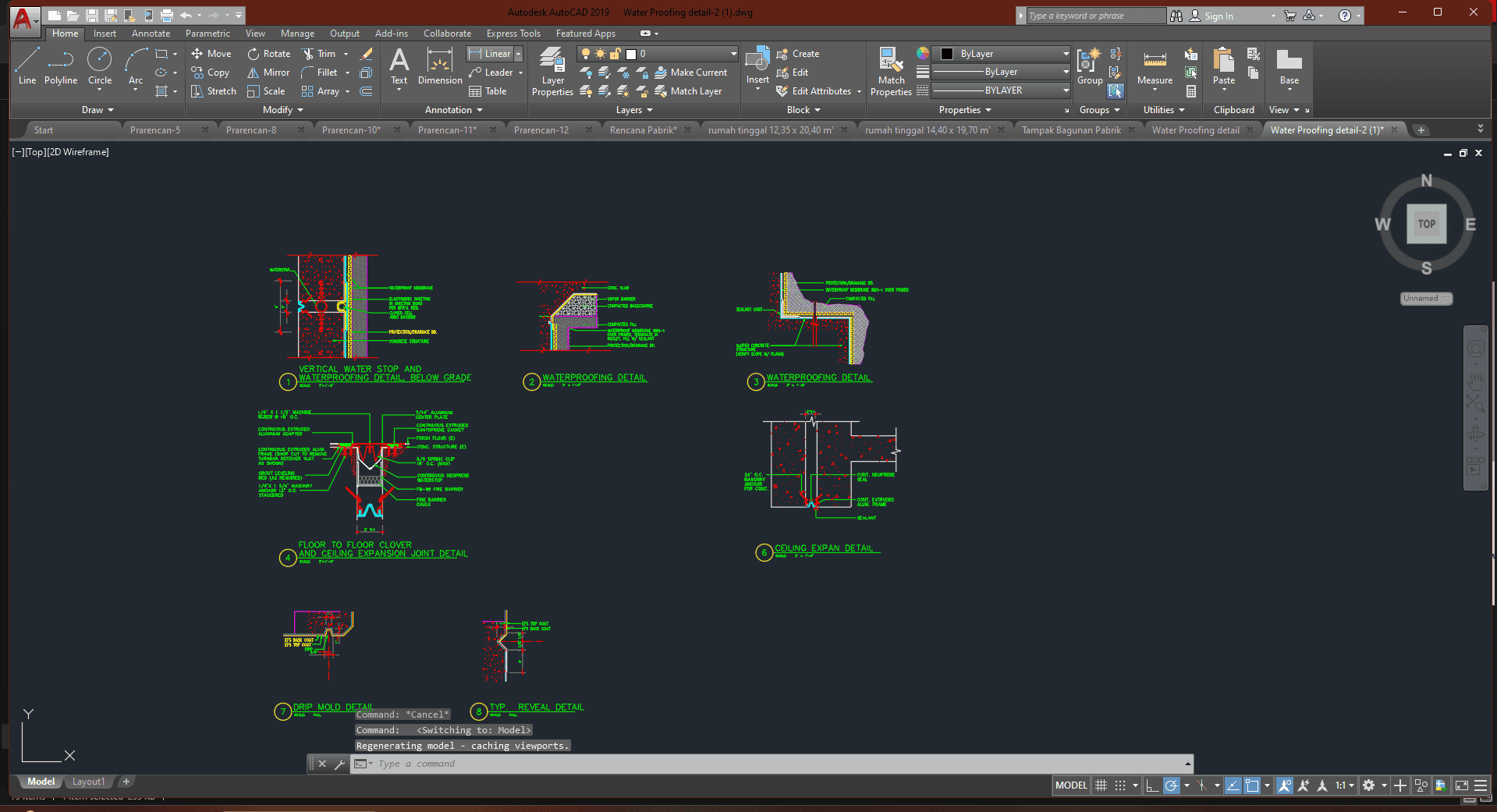Image resolution: width=1497 pixels, height=812 pixels.
Task: Open the Annotate ribbon tab
Action: click(151, 34)
